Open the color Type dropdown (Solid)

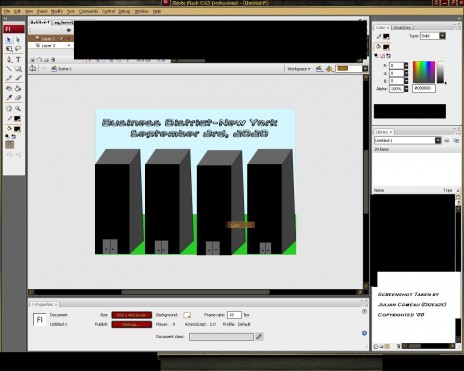coord(433,36)
